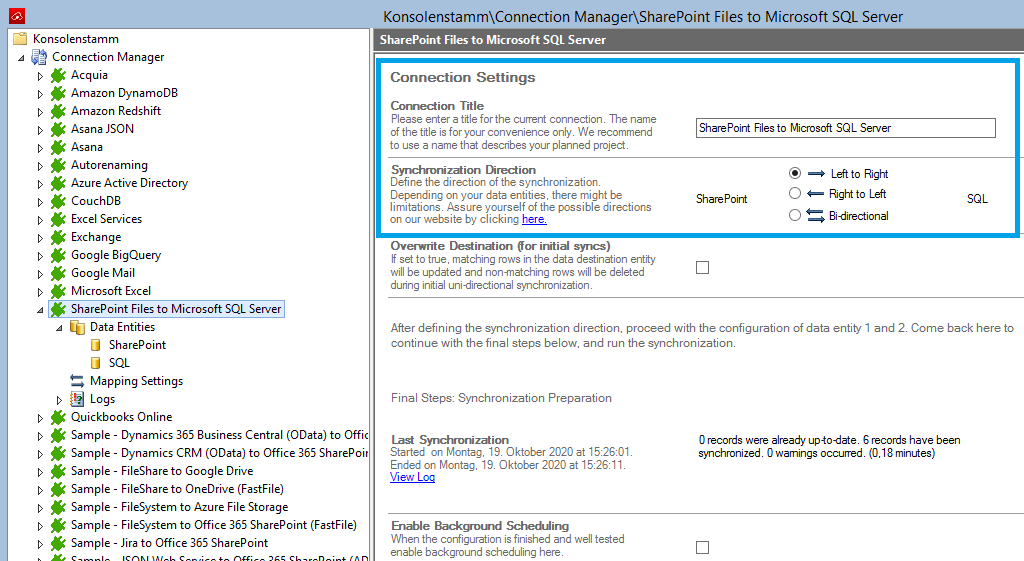Click the Logs icon in tree

point(78,399)
